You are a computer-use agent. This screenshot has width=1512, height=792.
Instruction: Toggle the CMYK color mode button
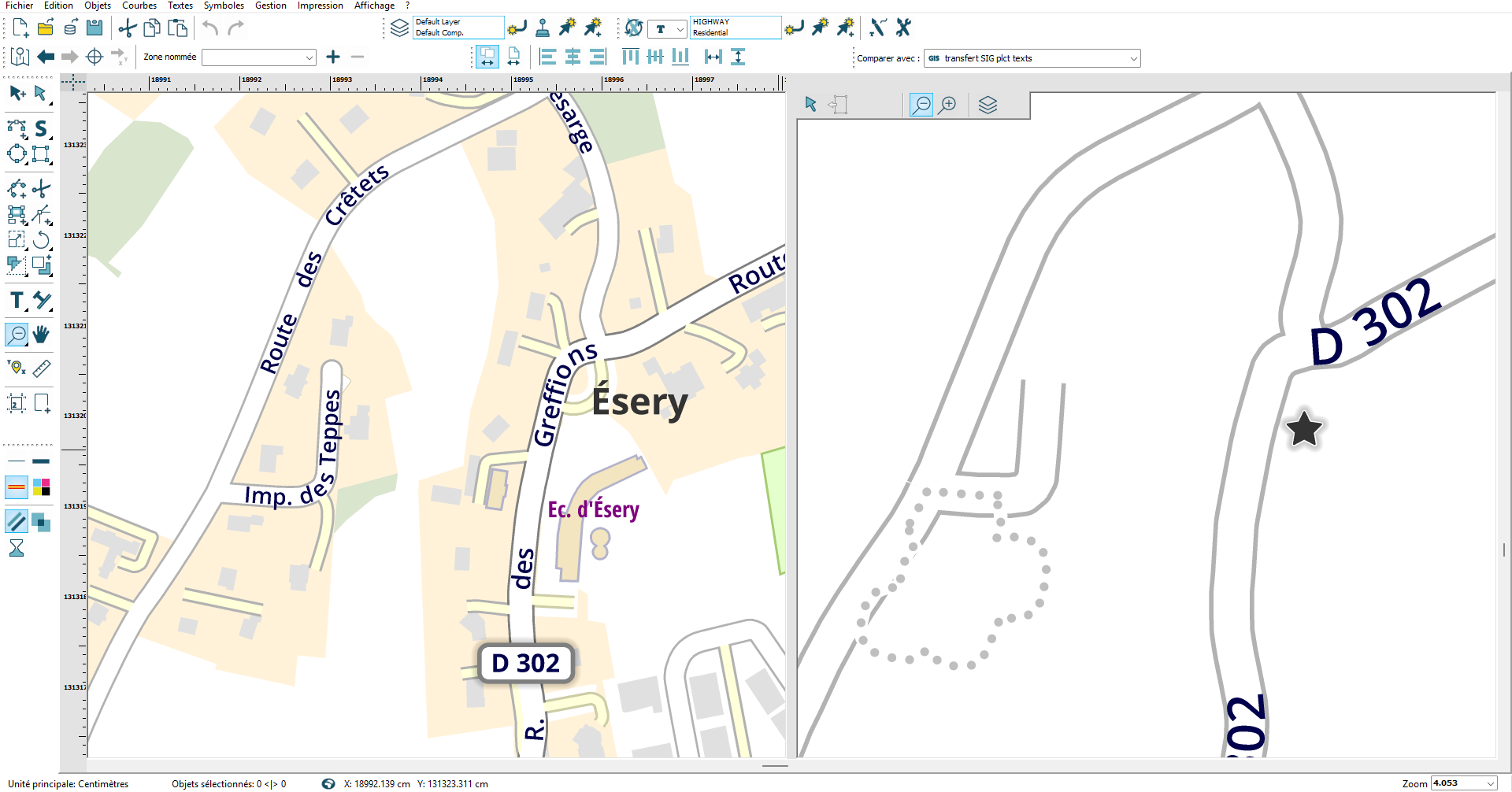pyautogui.click(x=41, y=487)
